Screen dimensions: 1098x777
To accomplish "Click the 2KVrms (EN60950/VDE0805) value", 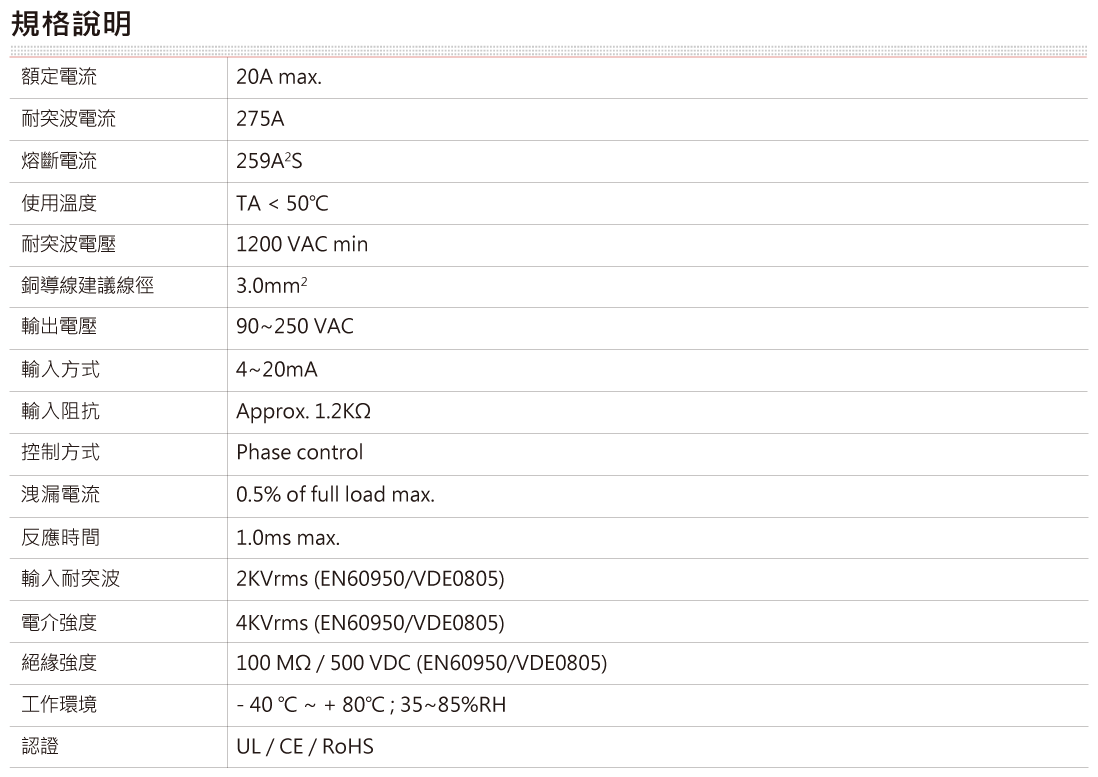I will [x=370, y=579].
